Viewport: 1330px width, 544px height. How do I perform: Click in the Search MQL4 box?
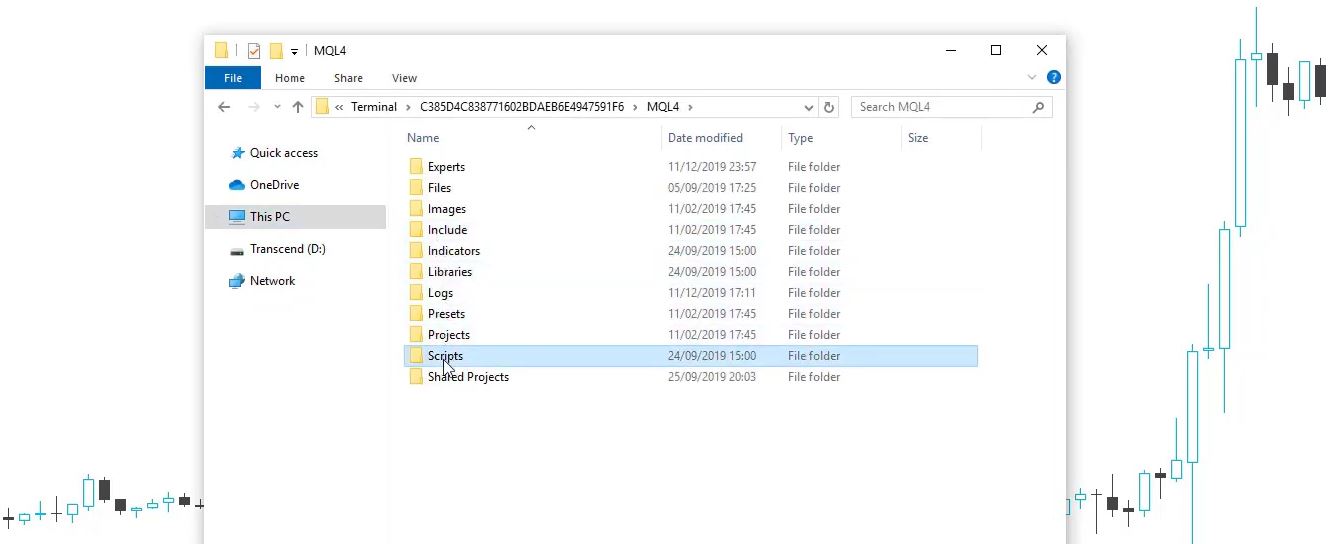pyautogui.click(x=940, y=107)
